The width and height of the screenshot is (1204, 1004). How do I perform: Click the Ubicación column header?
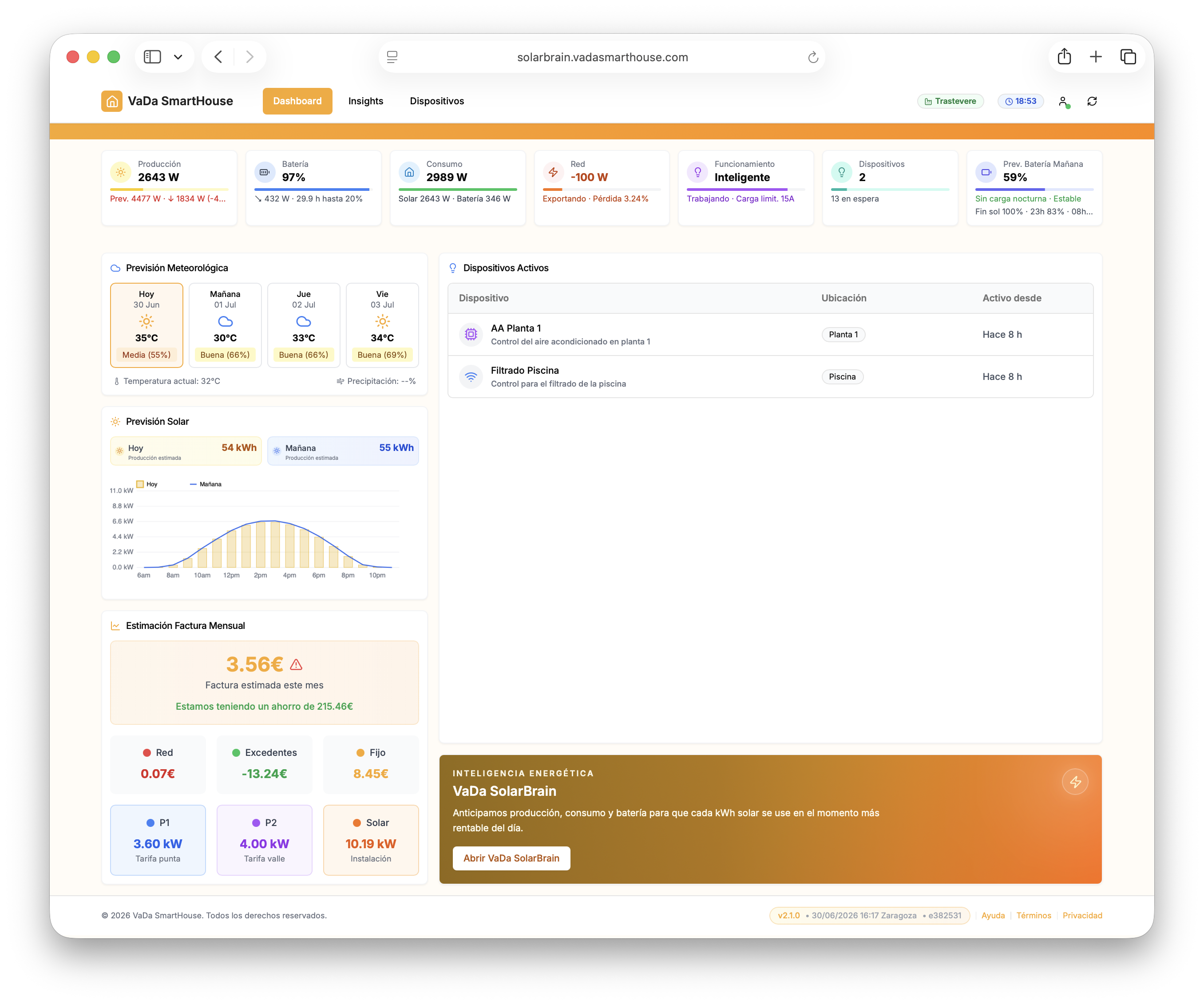(844, 298)
